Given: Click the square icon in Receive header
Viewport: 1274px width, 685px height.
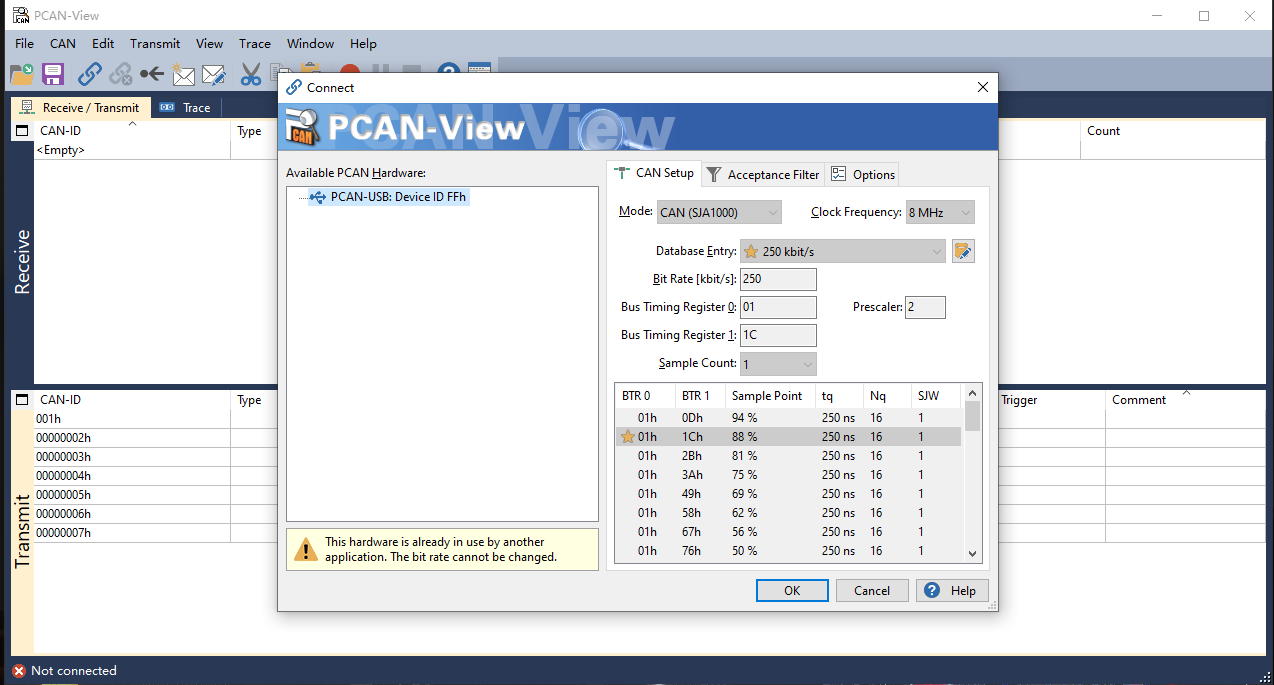Looking at the screenshot, I should click(22, 131).
